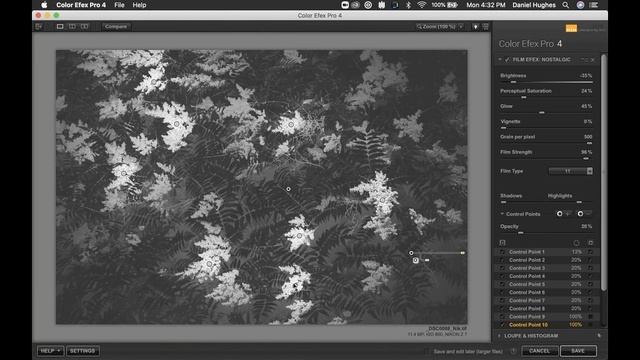Click the Perceptual Saturation 24% value
This screenshot has width=640, height=360.
(586, 91)
